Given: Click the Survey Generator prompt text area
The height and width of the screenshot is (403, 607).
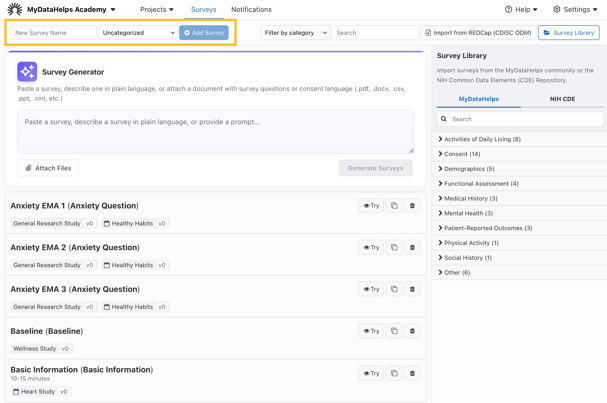Looking at the screenshot, I should (216, 132).
